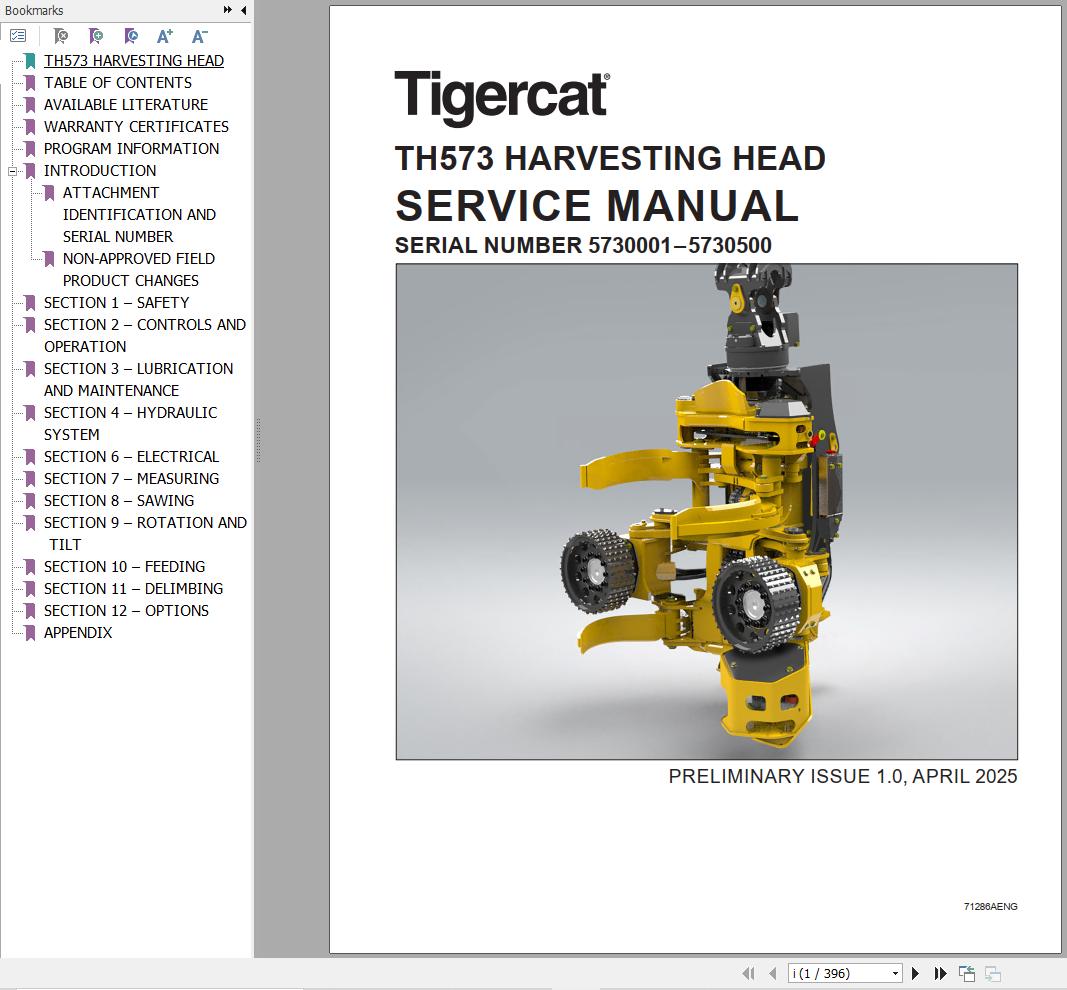Click the new bookmark icon
This screenshot has height=990, width=1067.
point(96,35)
